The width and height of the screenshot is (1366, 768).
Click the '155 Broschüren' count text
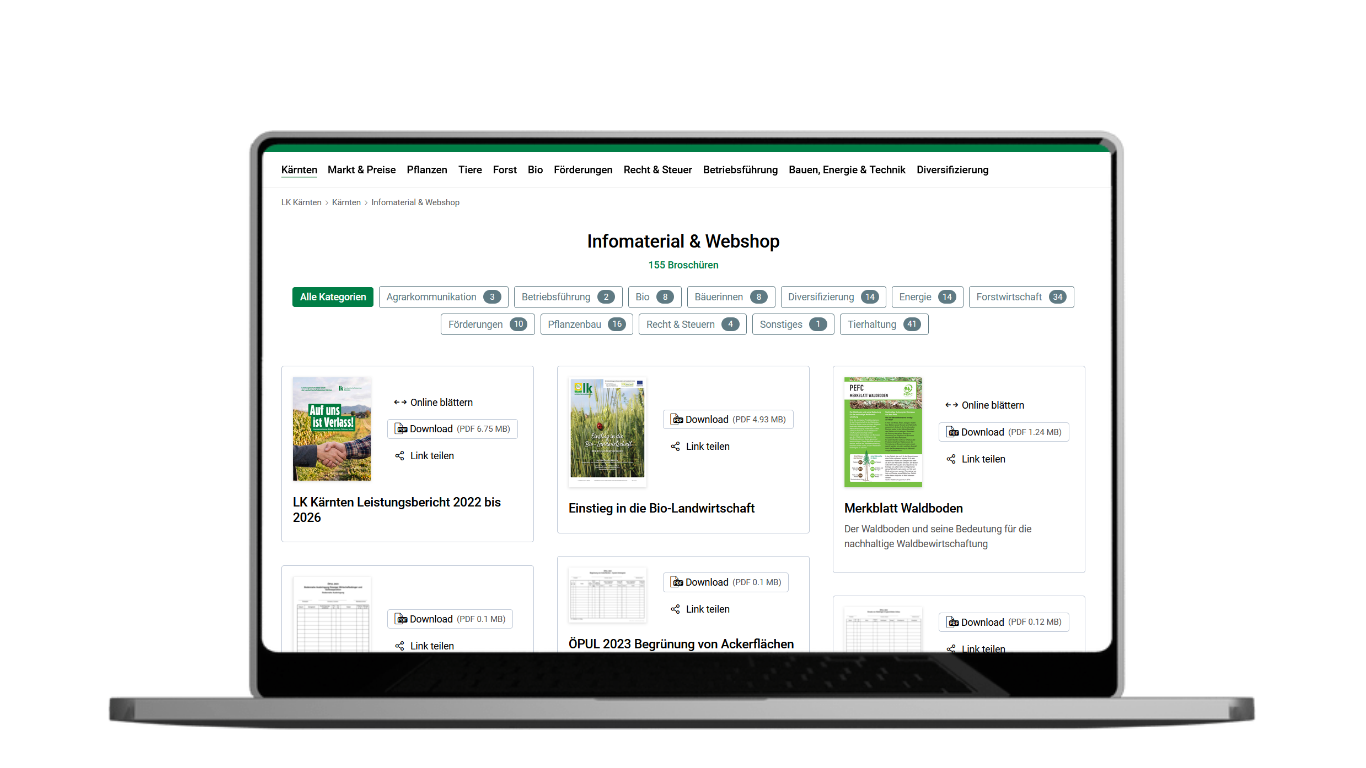point(683,265)
